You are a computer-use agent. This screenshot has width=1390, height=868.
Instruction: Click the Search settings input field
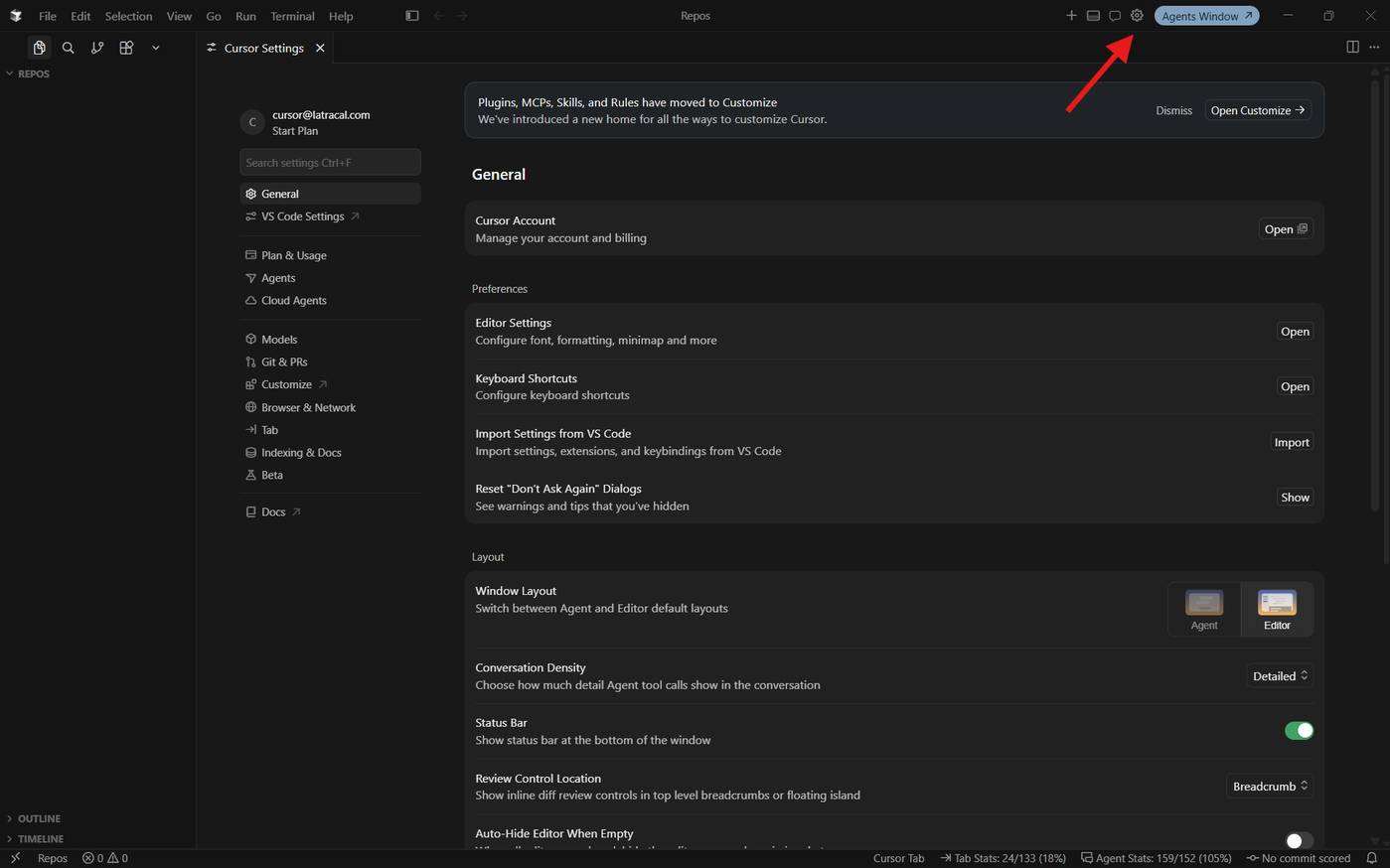[x=330, y=162]
